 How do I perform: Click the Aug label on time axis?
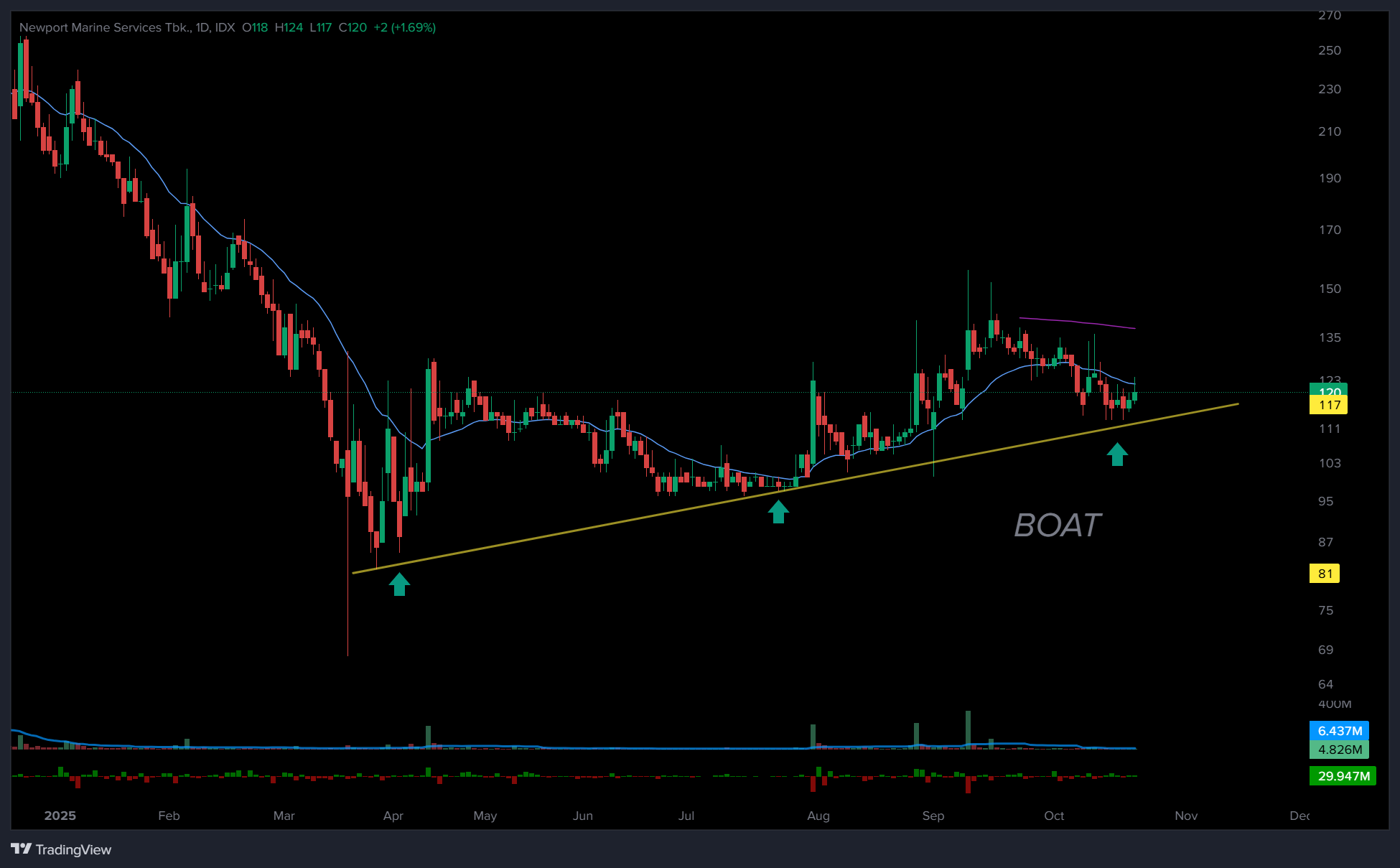pos(818,816)
